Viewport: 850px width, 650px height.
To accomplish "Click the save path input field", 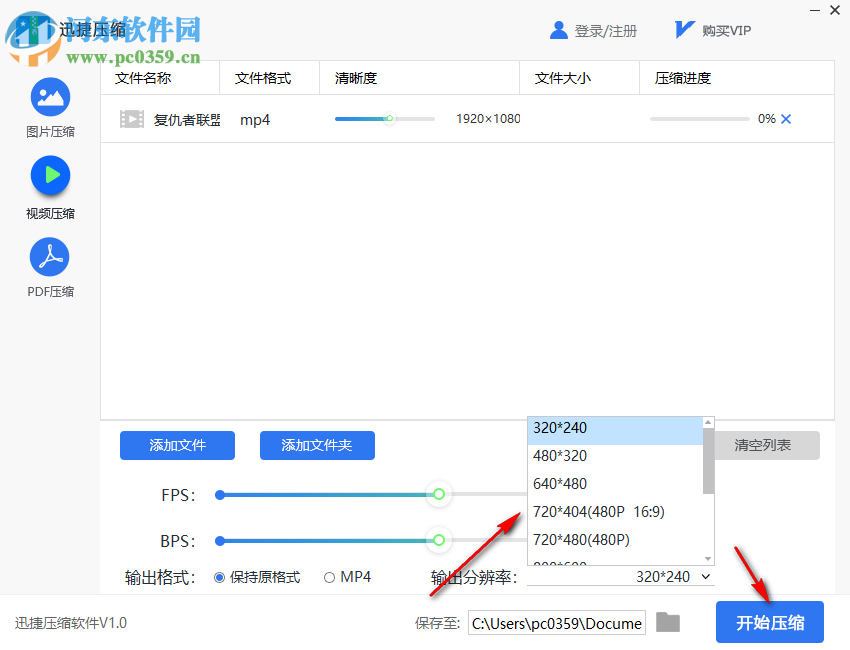I will [556, 622].
